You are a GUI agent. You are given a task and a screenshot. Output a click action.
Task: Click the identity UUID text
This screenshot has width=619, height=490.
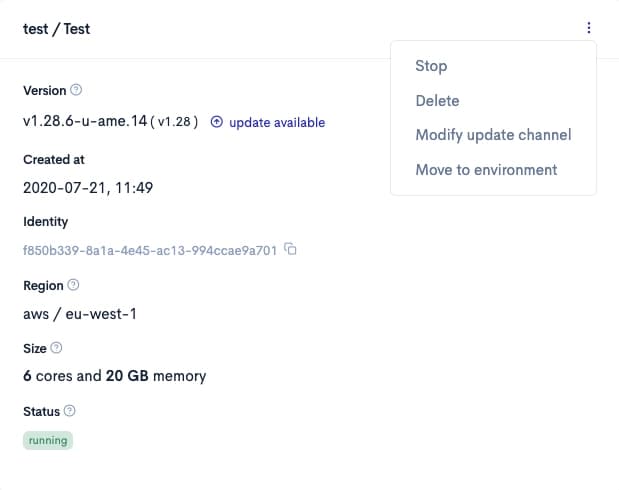point(149,250)
